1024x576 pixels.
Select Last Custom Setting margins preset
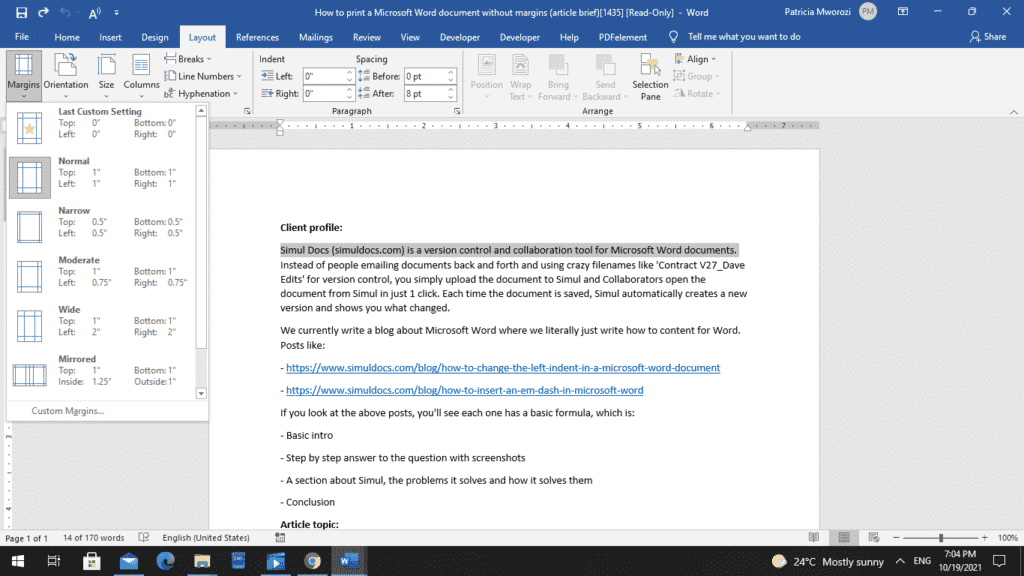point(101,127)
